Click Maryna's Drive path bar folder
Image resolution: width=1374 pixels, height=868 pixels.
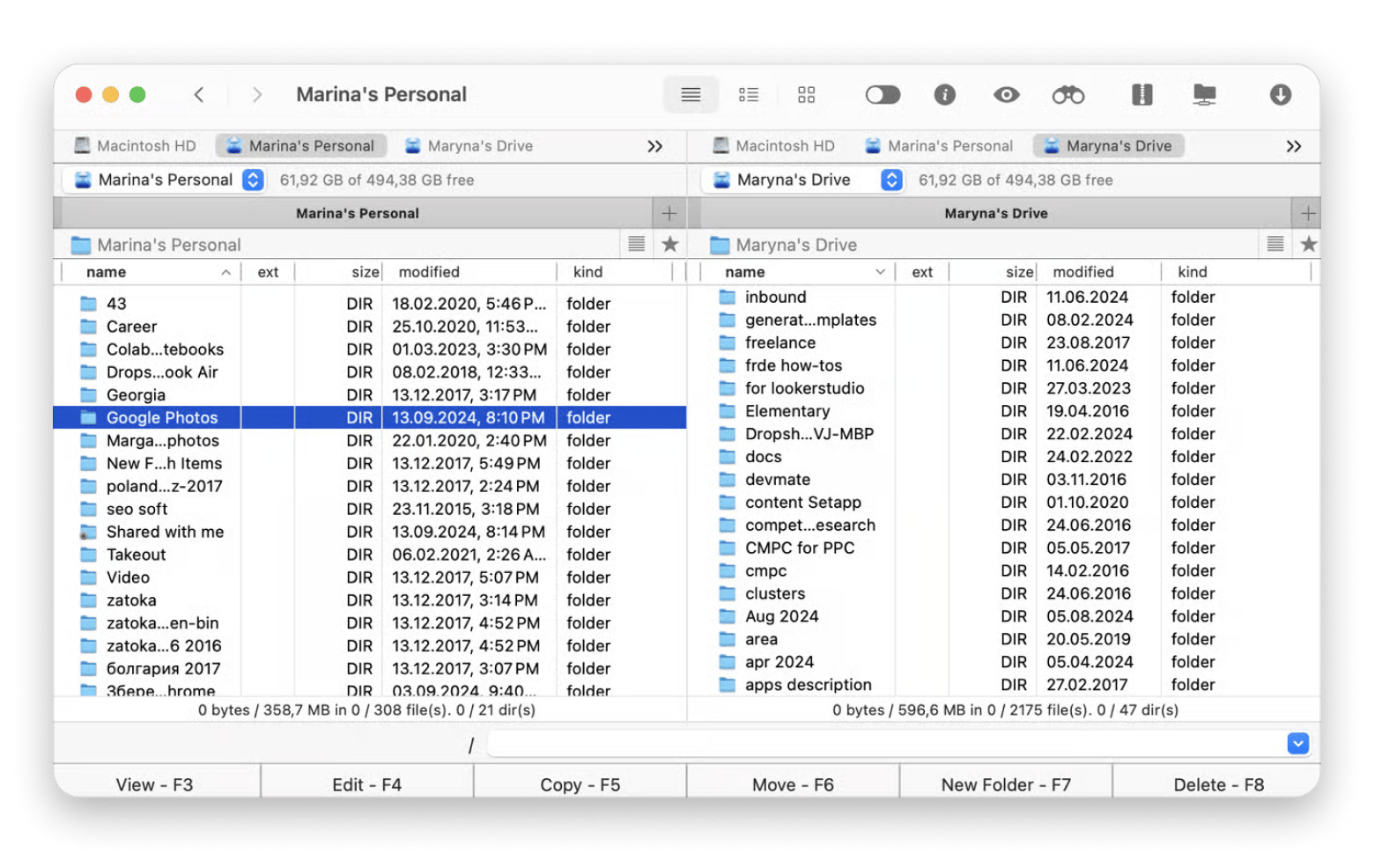[783, 245]
